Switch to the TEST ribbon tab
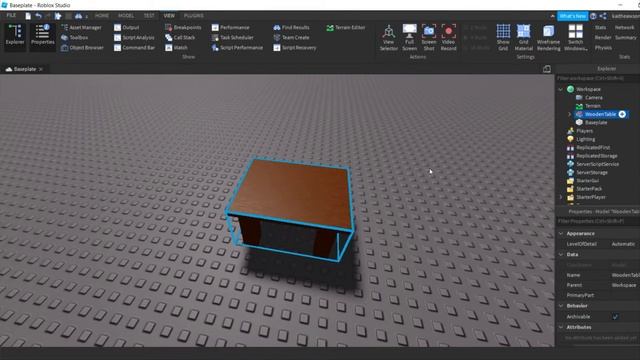This screenshot has width=640, height=360. pos(149,16)
